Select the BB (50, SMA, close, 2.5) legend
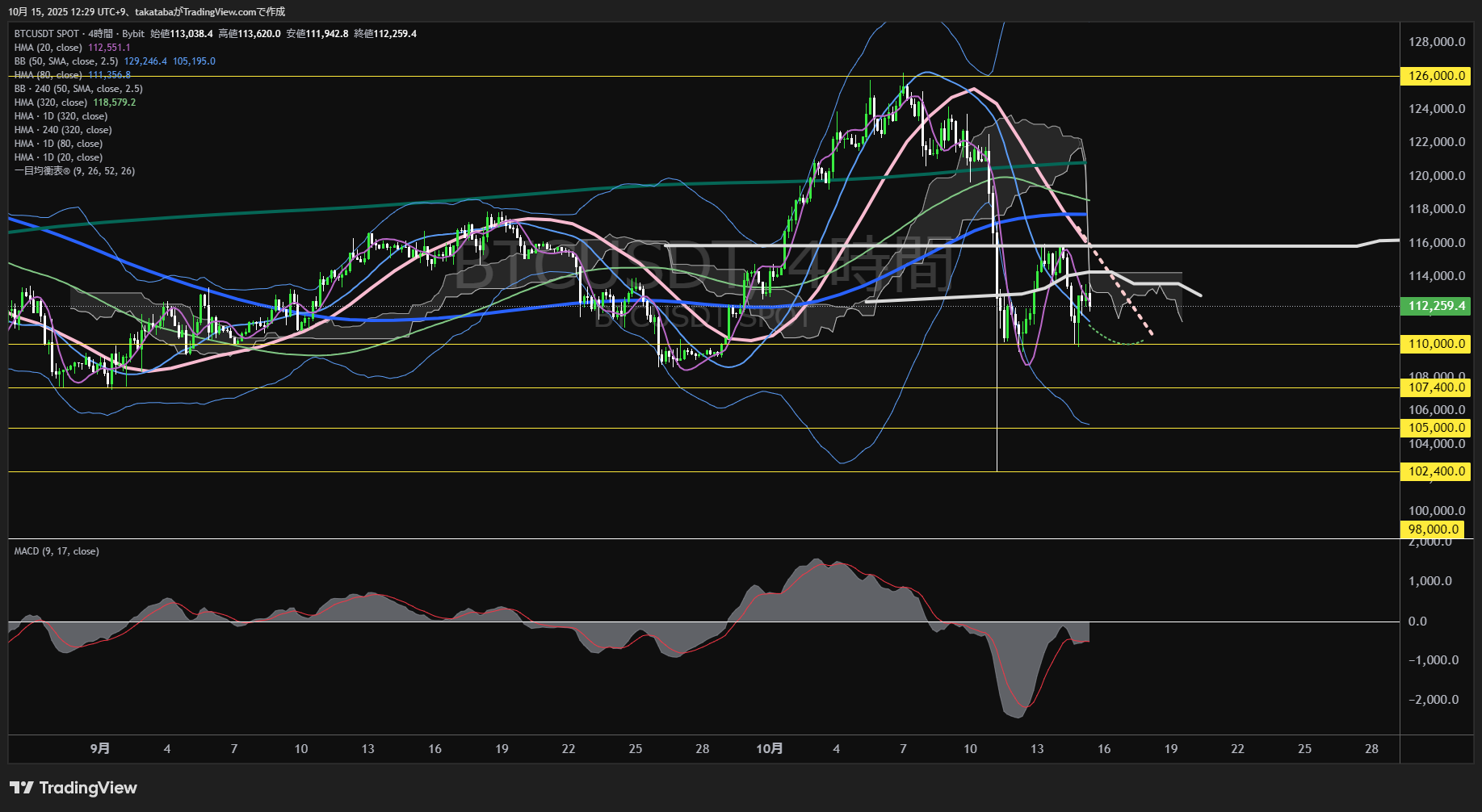 click(66, 61)
